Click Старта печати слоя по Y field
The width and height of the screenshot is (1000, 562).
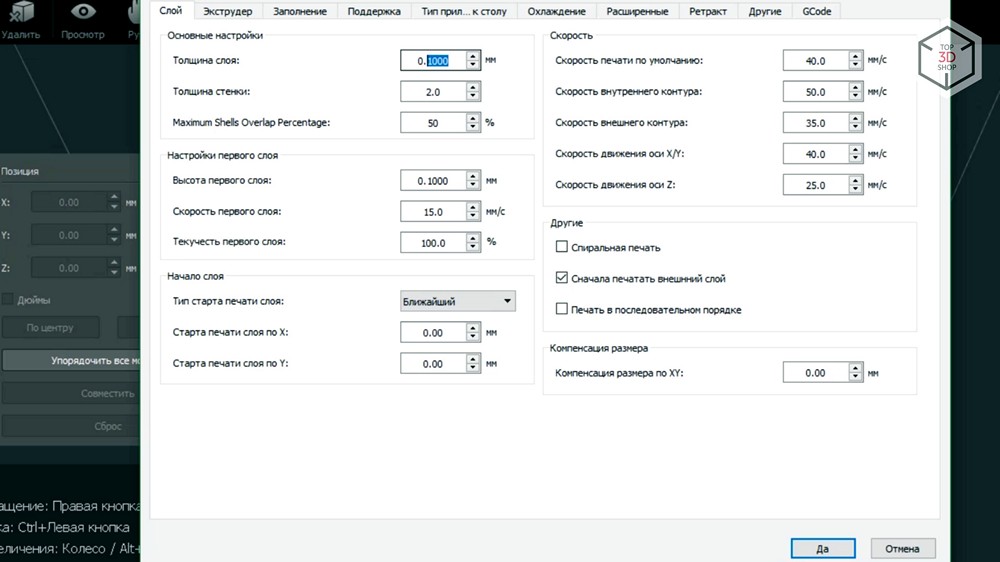[433, 364]
